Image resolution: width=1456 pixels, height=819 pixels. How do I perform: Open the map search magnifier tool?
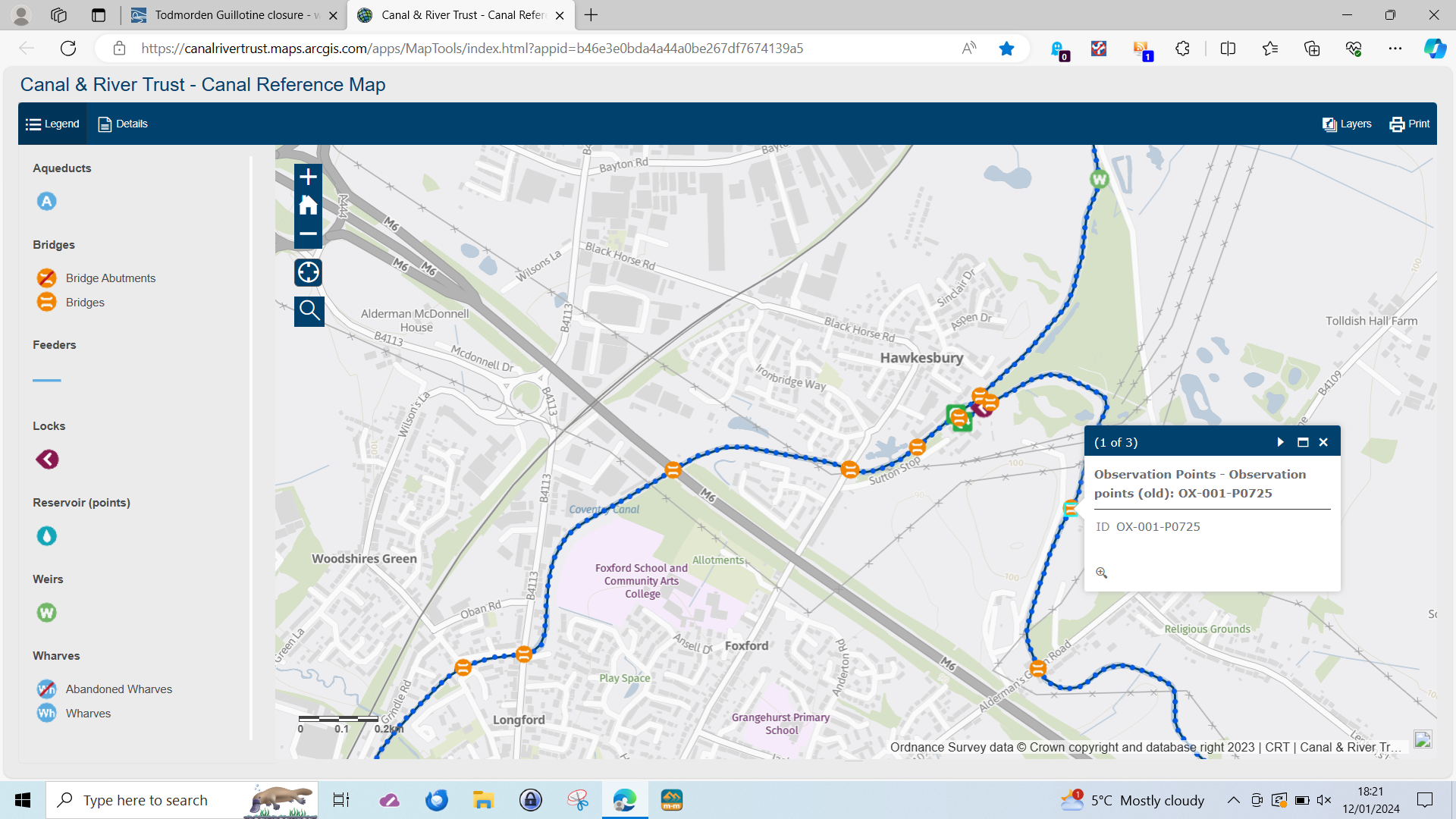coord(309,311)
